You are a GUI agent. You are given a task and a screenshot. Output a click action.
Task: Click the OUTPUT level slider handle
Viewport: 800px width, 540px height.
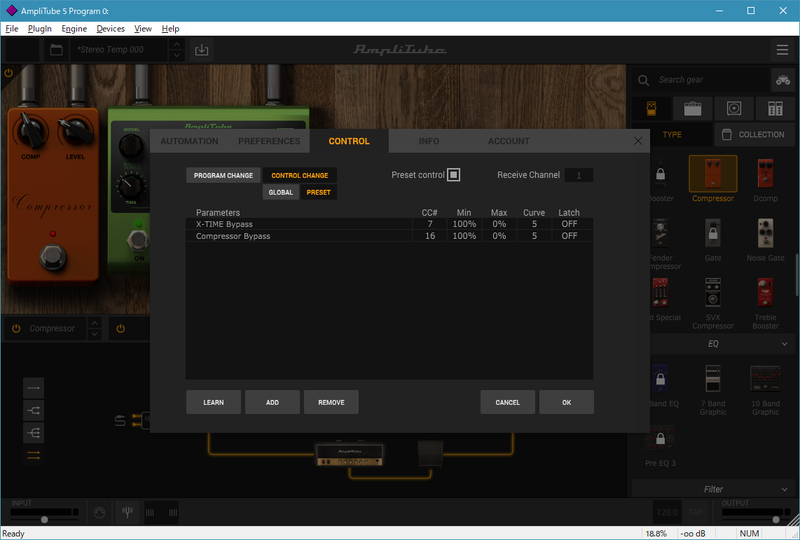point(776,520)
